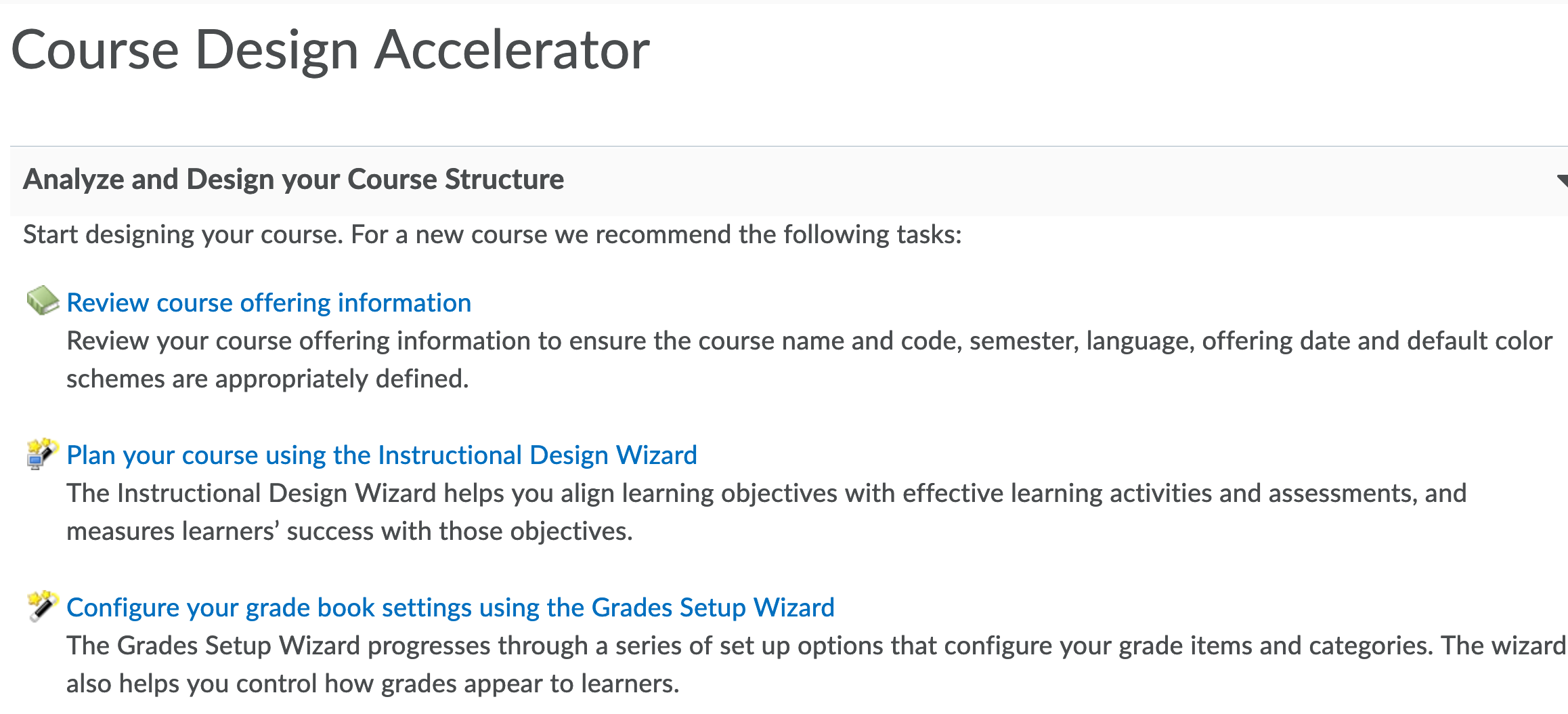Open Review course offering information link

[x=269, y=303]
